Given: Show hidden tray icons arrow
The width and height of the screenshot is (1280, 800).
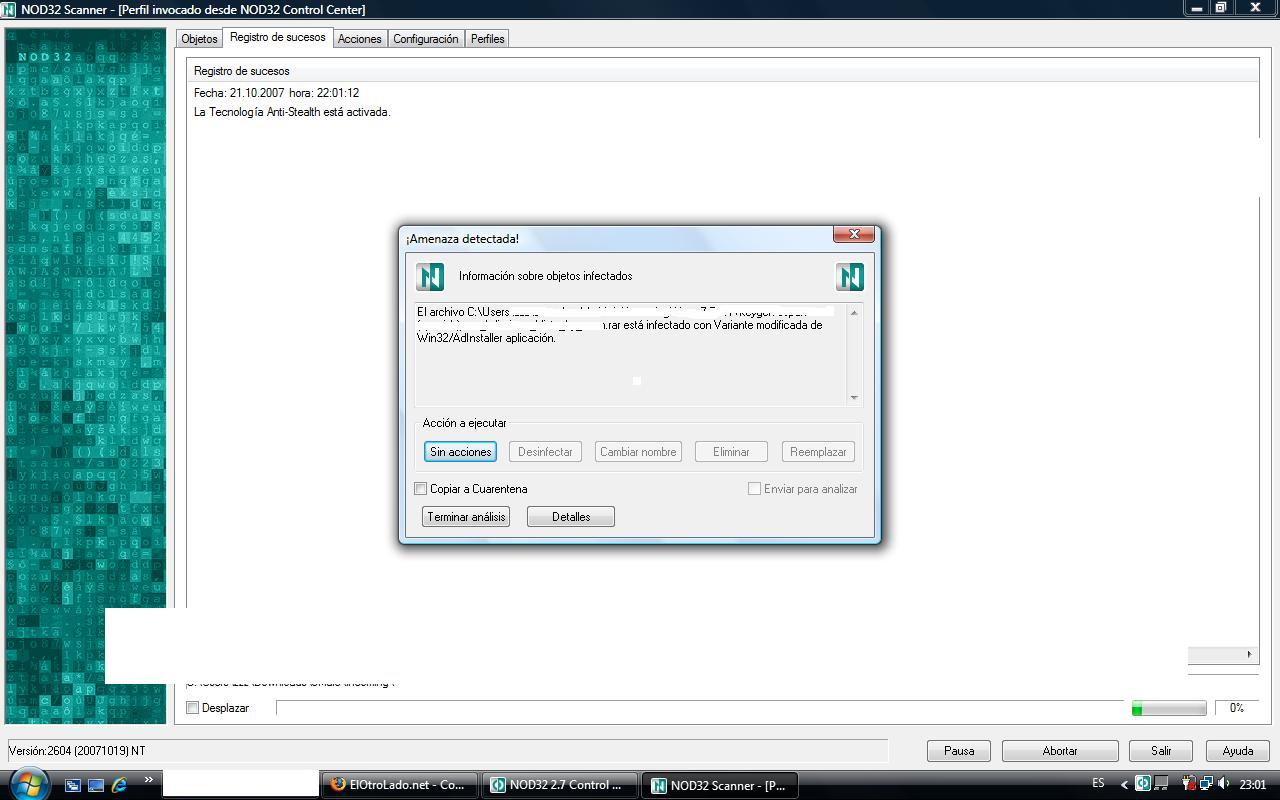Looking at the screenshot, I should click(x=1124, y=785).
